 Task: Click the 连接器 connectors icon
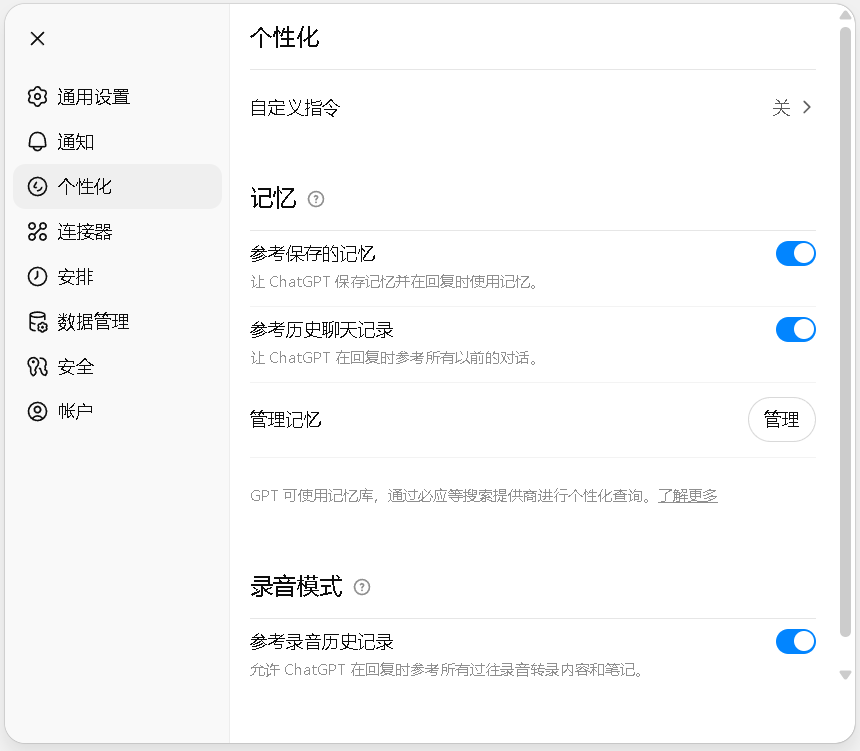pos(37,232)
